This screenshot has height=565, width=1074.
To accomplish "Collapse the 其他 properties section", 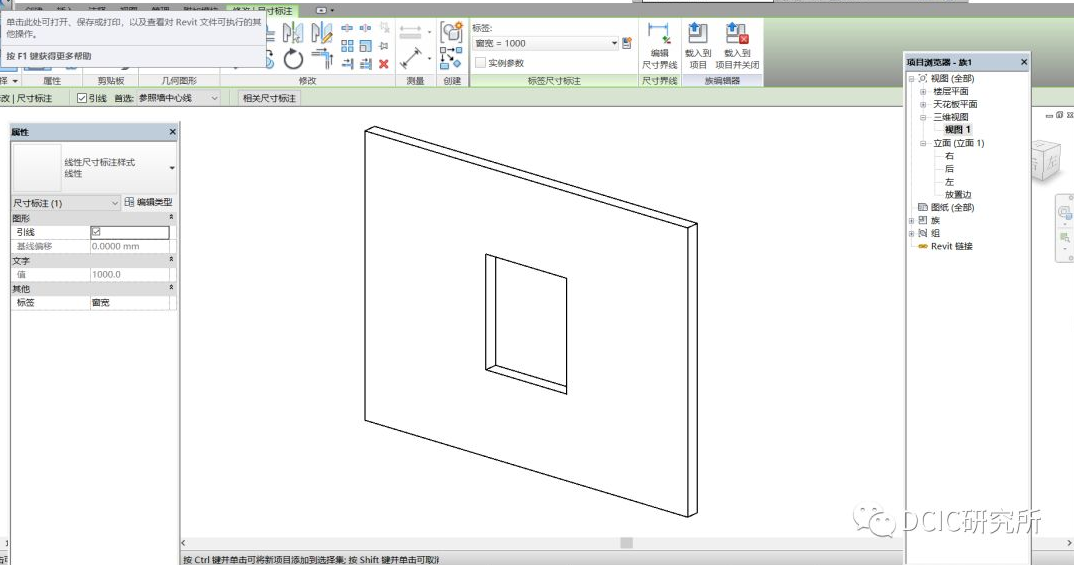I will click(x=171, y=288).
